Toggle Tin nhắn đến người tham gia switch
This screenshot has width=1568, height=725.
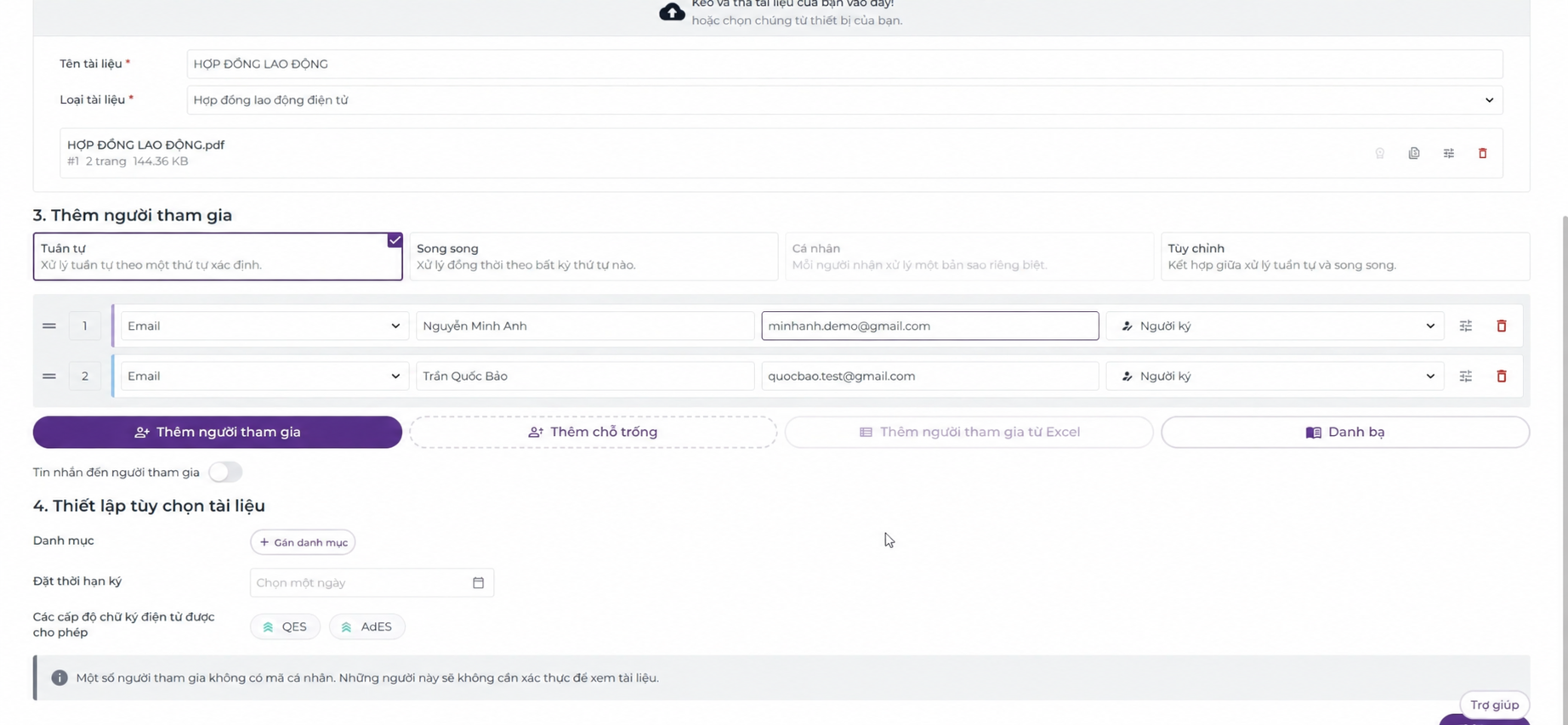(x=225, y=472)
